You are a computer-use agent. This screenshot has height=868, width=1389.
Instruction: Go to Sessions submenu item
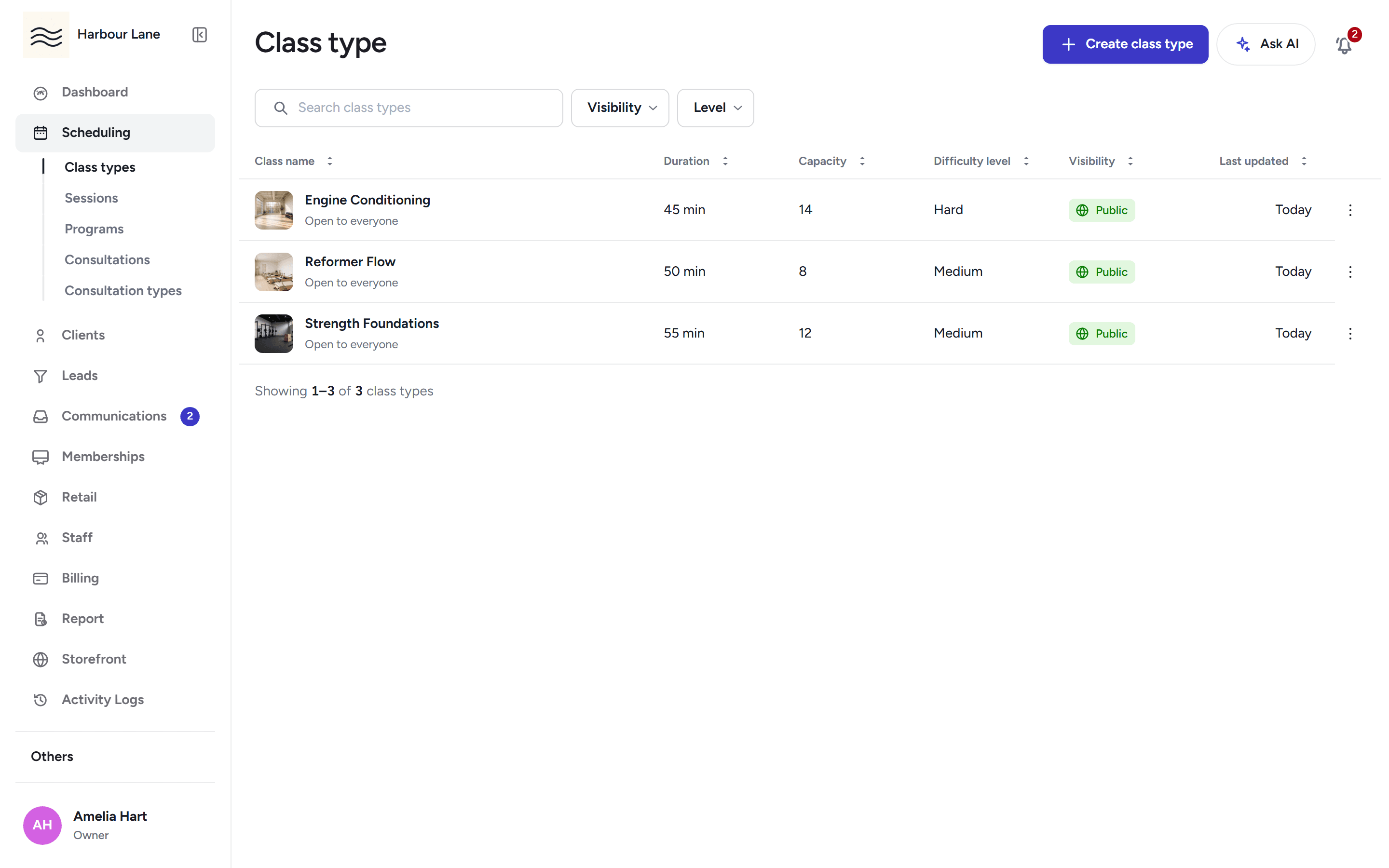[91, 198]
